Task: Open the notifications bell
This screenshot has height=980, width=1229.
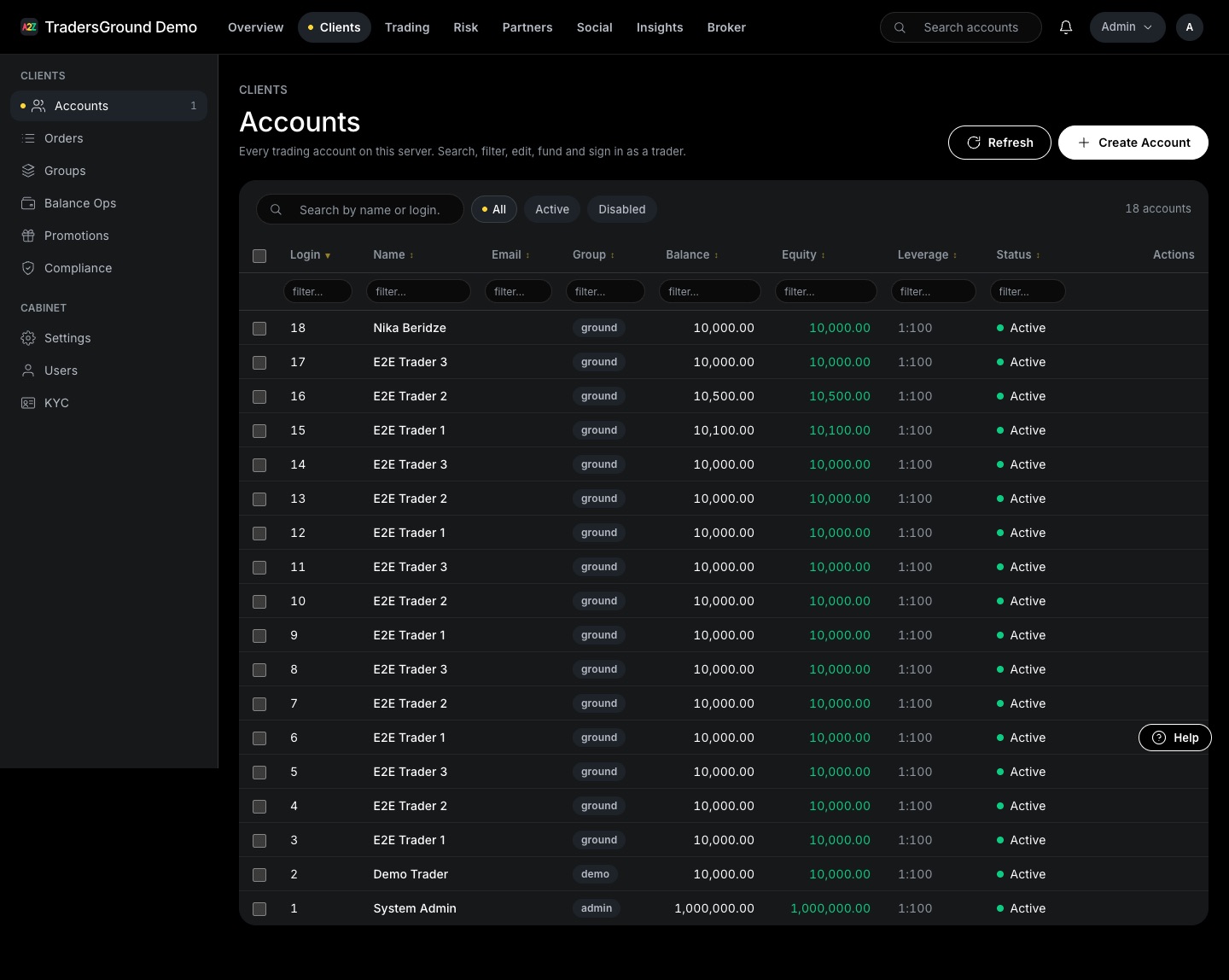Action: pos(1066,27)
